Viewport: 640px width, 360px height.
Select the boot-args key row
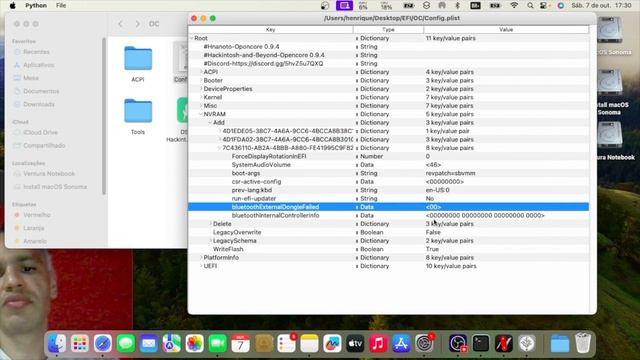[388, 173]
